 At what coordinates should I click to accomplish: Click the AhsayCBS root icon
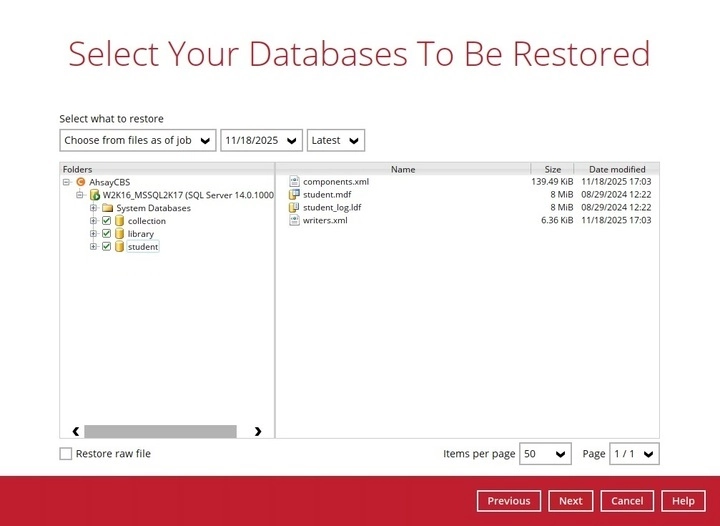click(81, 182)
